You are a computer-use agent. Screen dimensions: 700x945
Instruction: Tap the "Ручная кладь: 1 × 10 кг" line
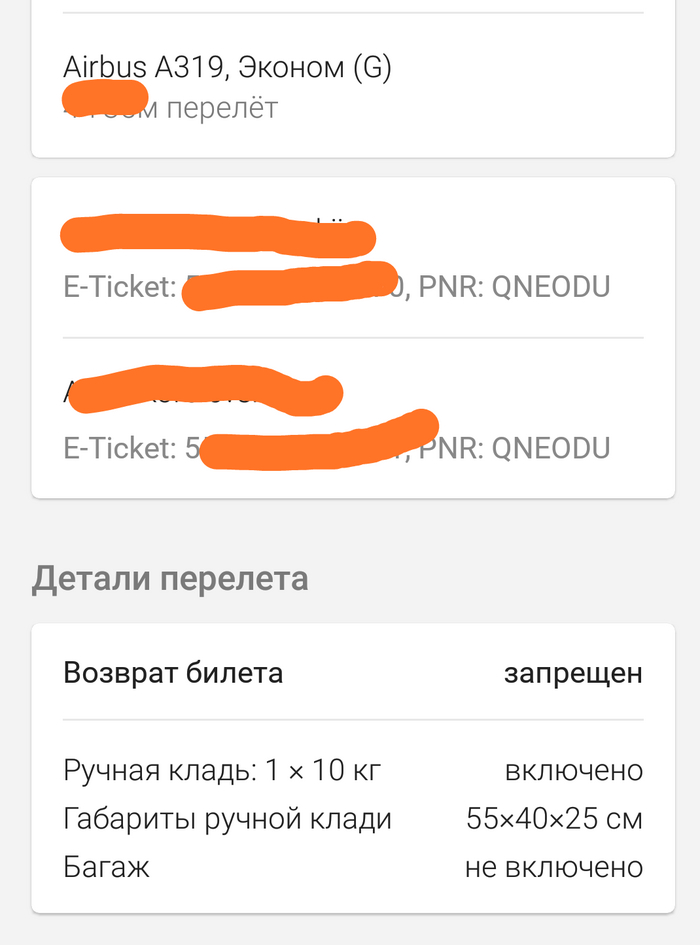(x=222, y=771)
